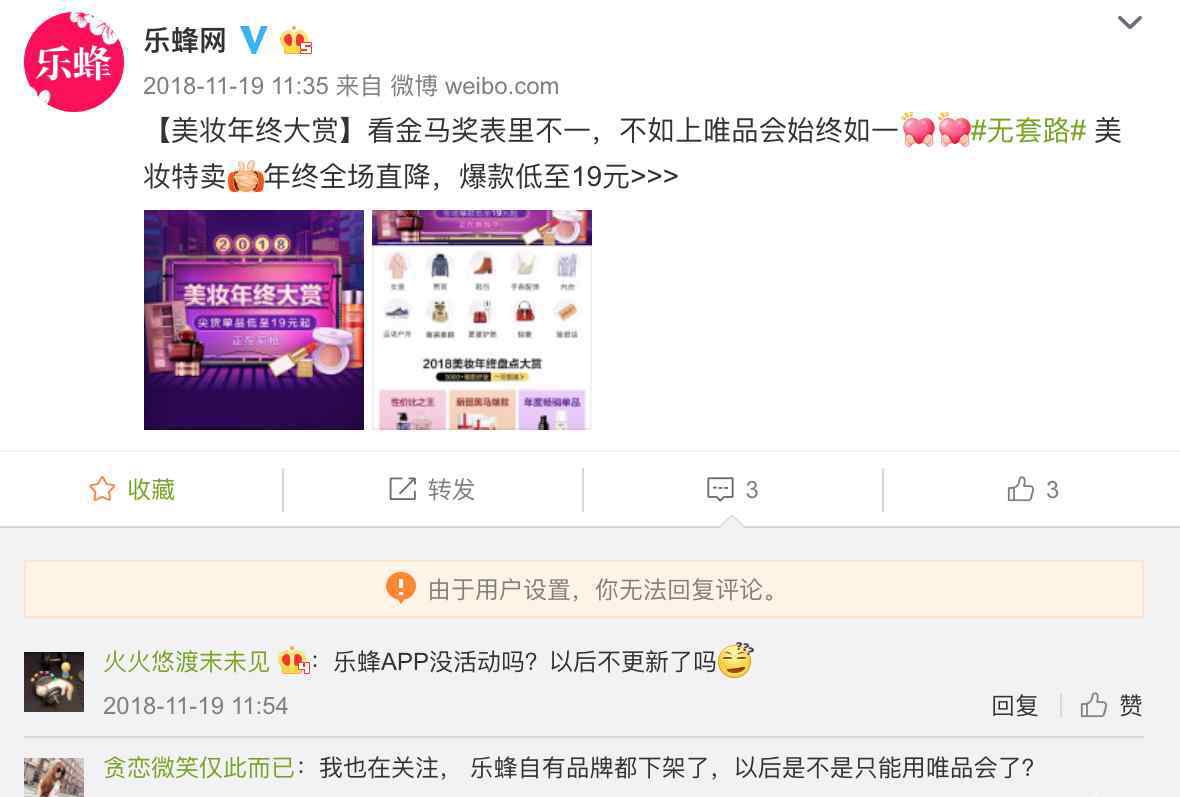The image size is (1180, 797).
Task: Favorite the post with the 收藏 star
Action: [132, 489]
